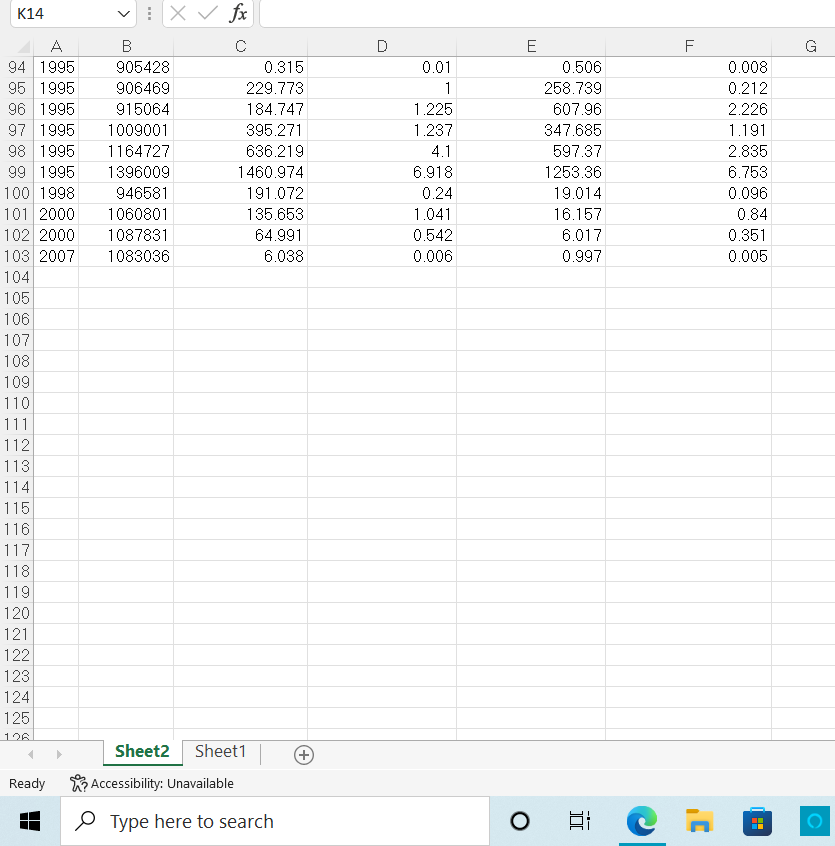The image size is (835, 846).
Task: Click the Cortana circle icon in the taskbar
Action: (519, 821)
